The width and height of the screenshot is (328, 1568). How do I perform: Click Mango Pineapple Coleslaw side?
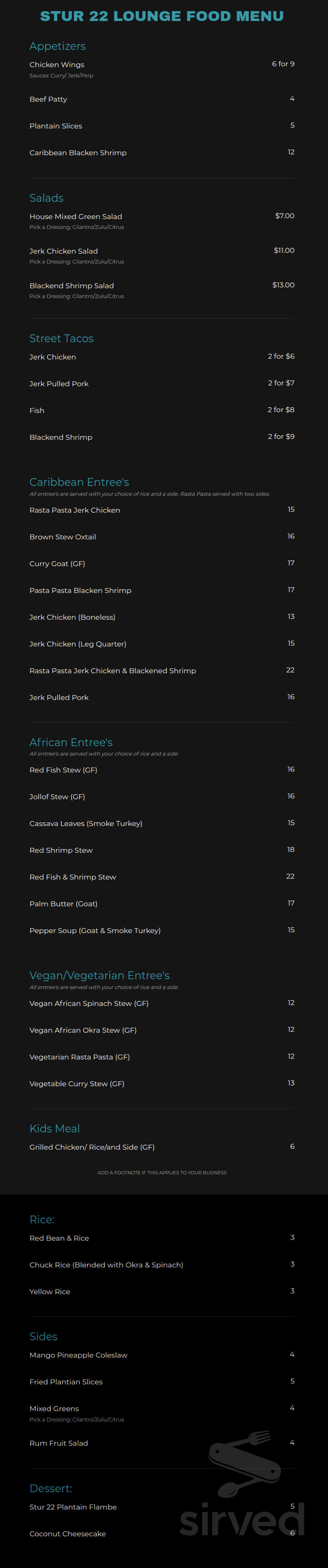point(79,1355)
